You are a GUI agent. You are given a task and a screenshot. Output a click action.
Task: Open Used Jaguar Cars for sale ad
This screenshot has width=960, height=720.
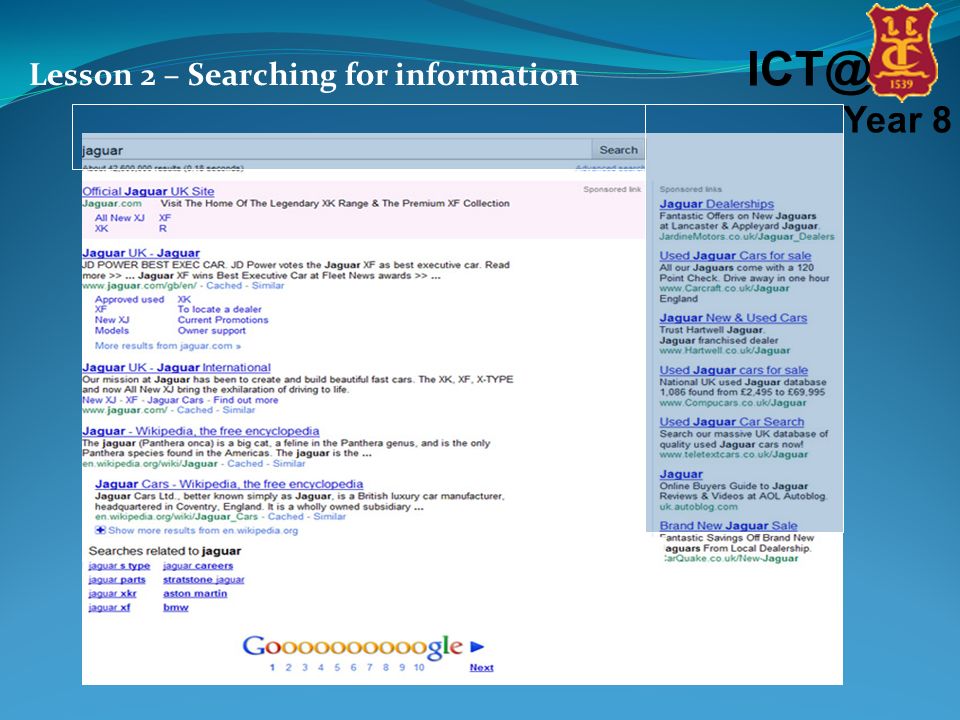[x=735, y=255]
